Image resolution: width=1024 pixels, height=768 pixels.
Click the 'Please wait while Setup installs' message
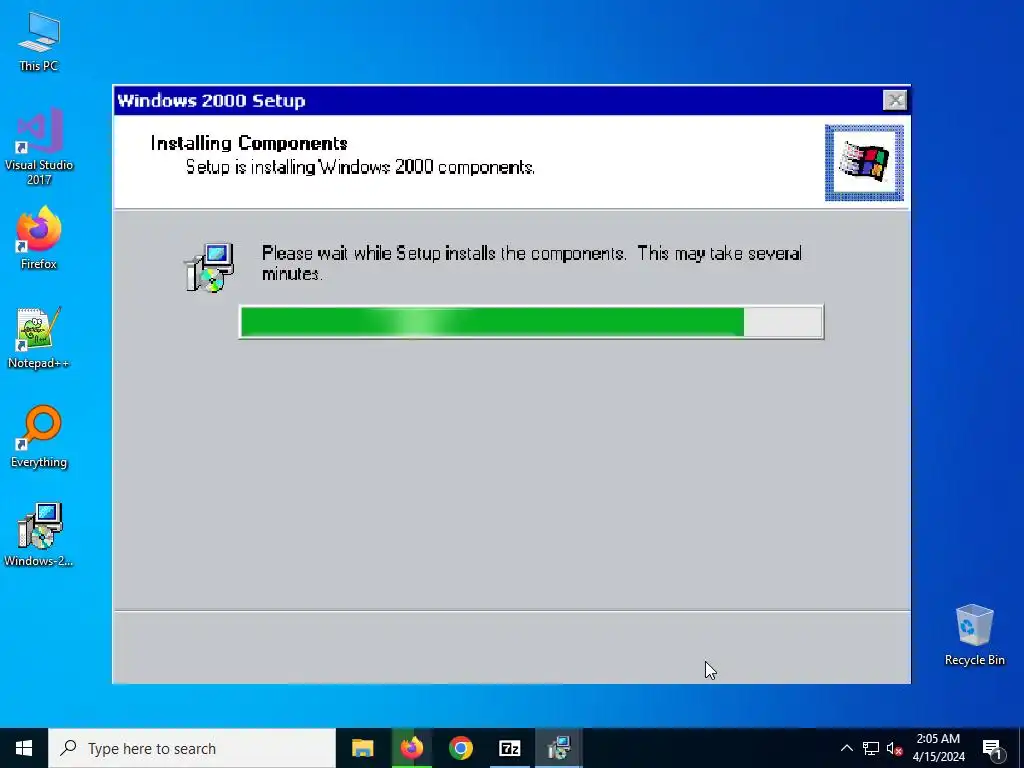(x=532, y=263)
